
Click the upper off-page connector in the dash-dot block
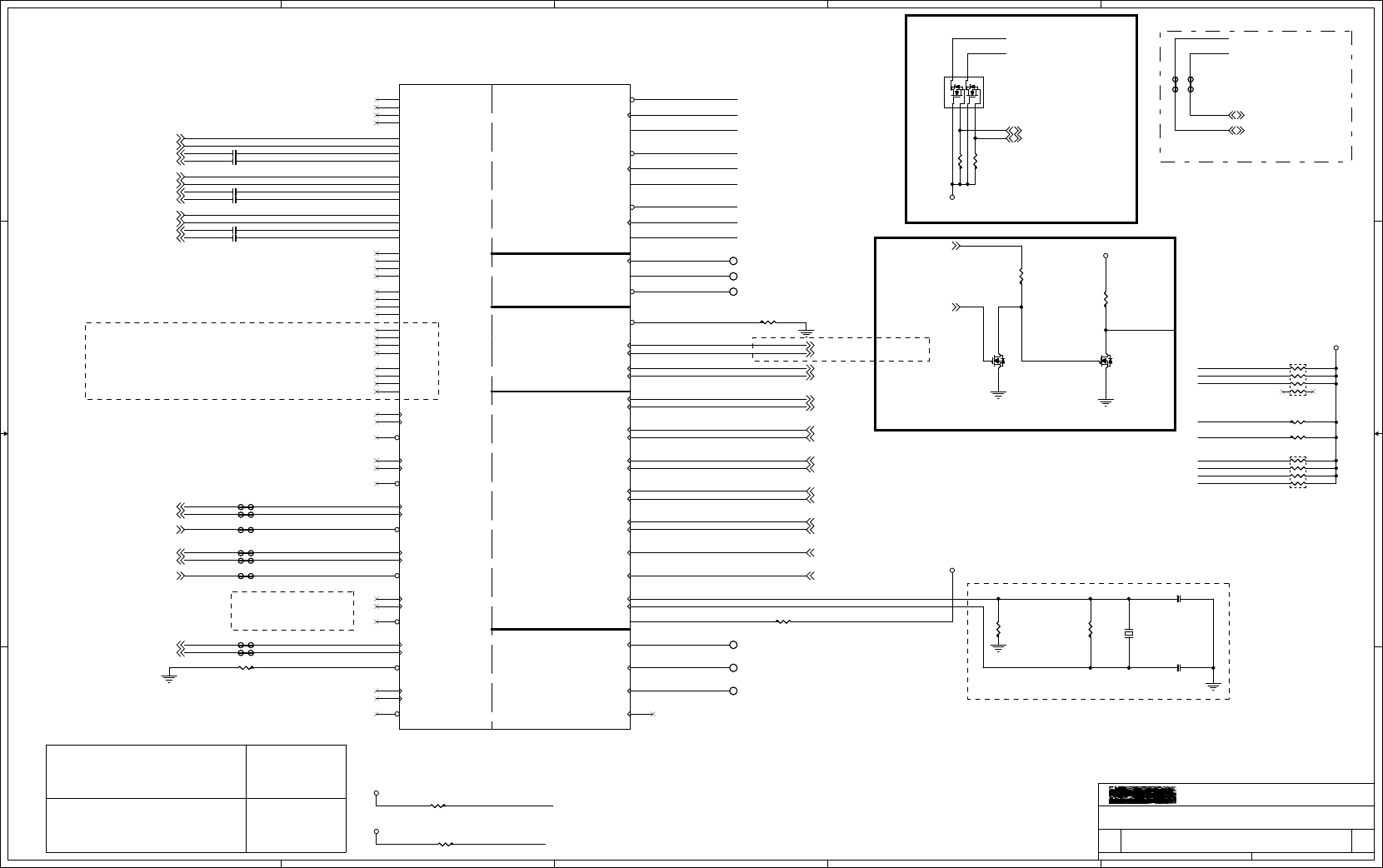pyautogui.click(x=1237, y=115)
